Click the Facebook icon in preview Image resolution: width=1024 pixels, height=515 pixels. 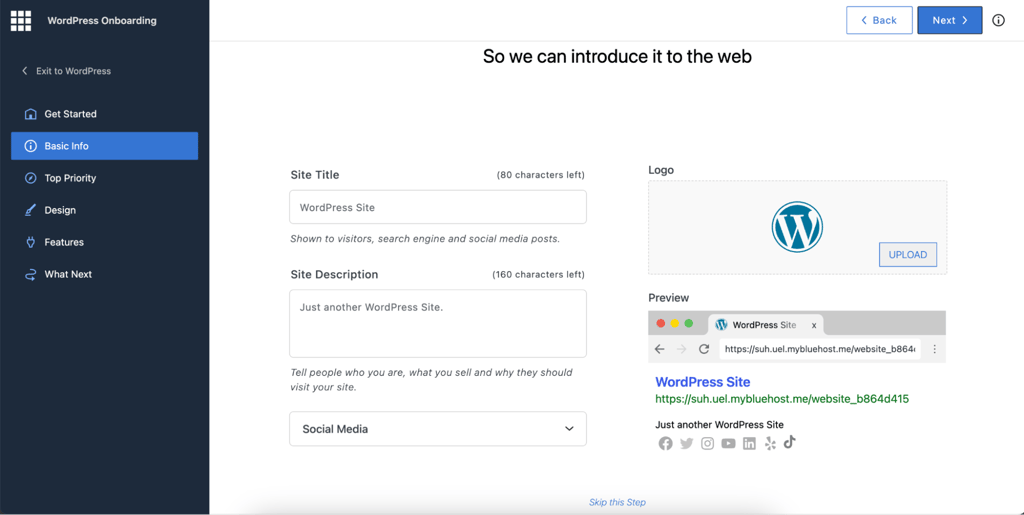pyautogui.click(x=665, y=444)
